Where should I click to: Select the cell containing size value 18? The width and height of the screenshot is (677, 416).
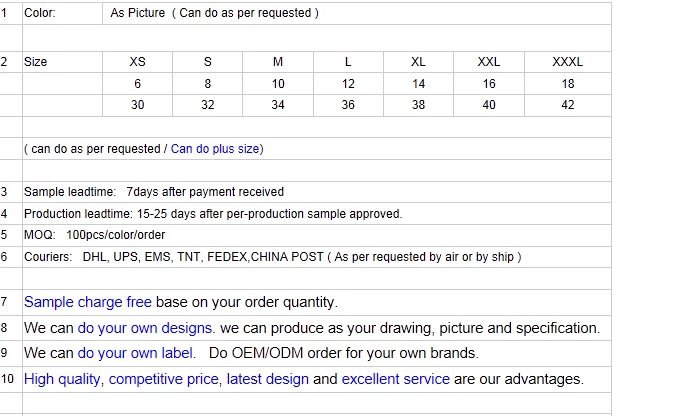tap(567, 84)
